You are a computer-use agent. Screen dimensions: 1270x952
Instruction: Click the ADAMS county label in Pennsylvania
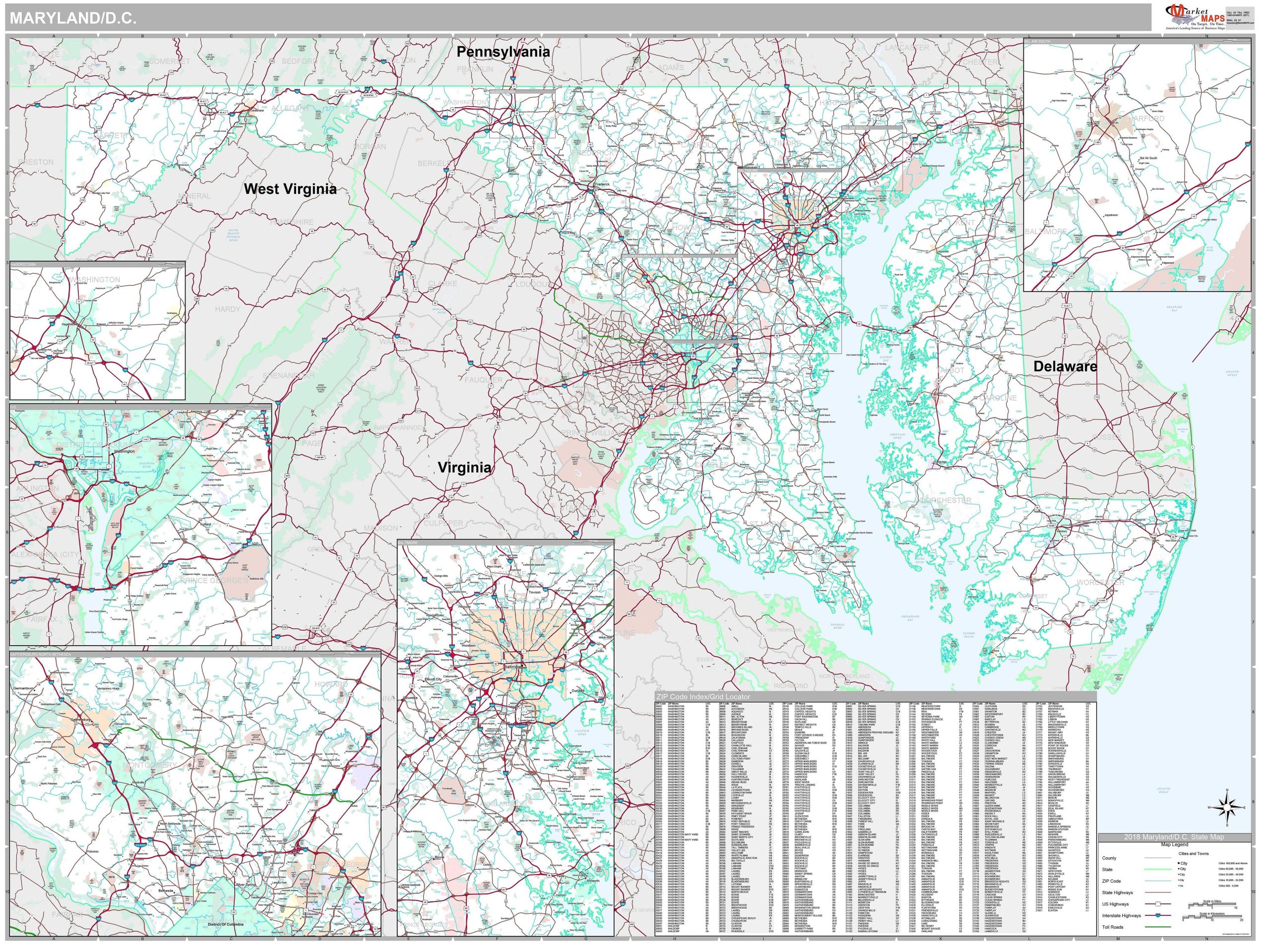tap(671, 68)
